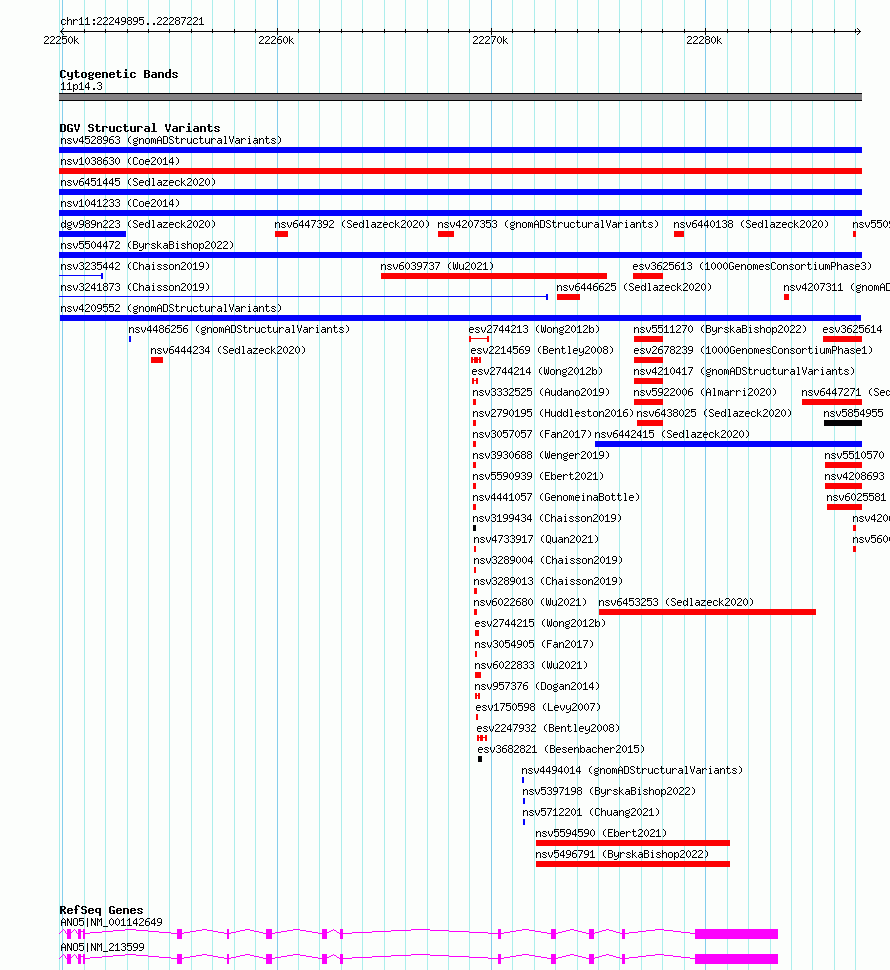Click the esv3682821 (Besenbacher2015) label
Viewport: 890px width, 970px height.
561,750
